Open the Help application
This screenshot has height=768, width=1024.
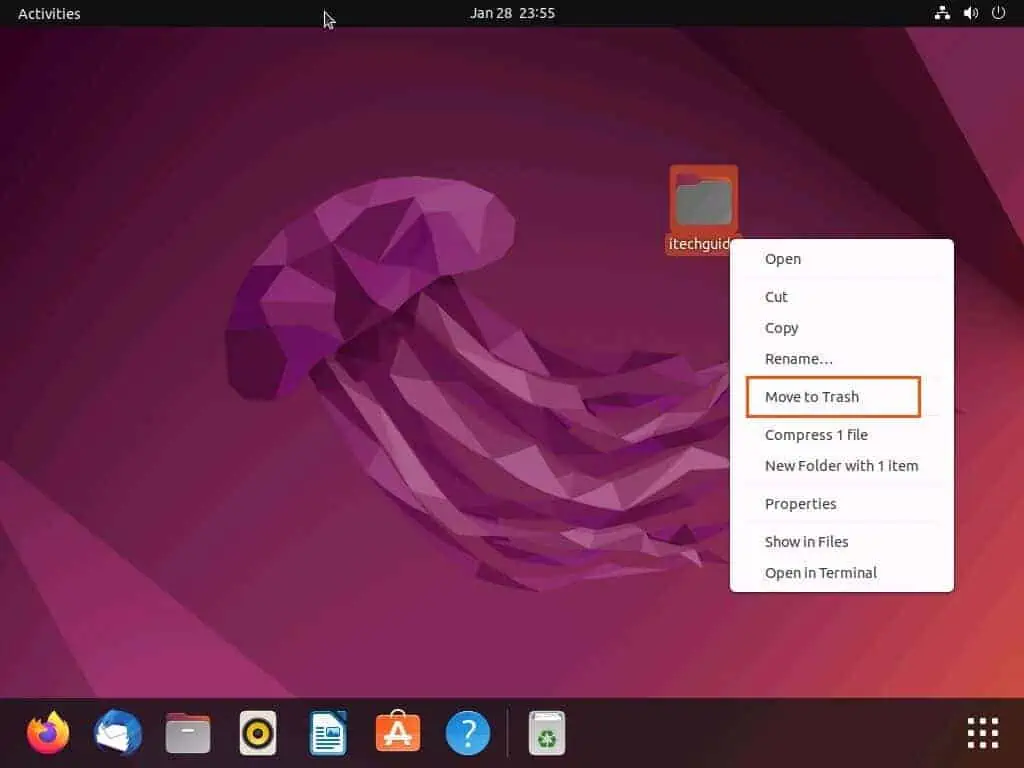[x=467, y=732]
